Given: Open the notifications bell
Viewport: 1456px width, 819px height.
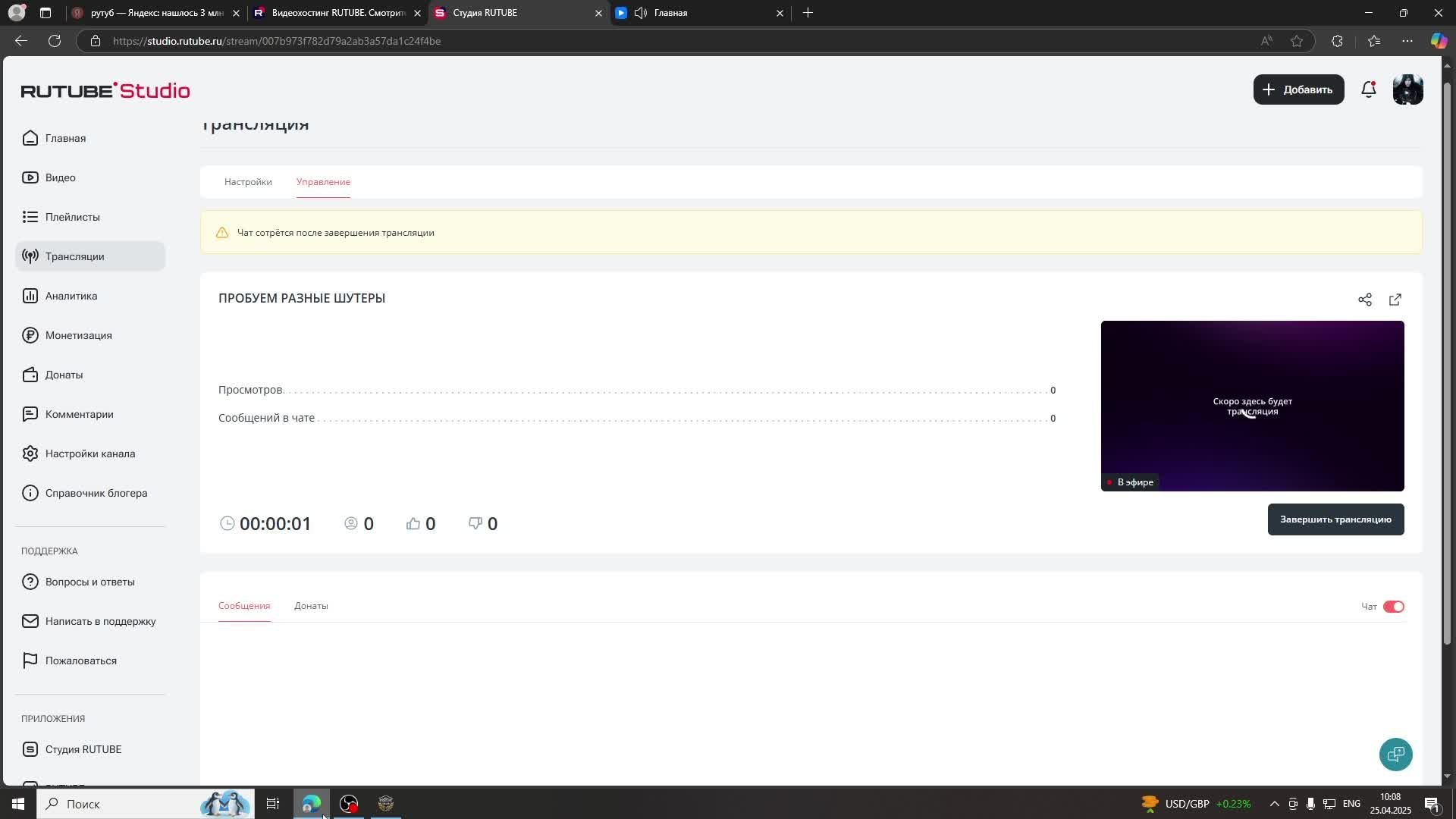Looking at the screenshot, I should click(1368, 89).
